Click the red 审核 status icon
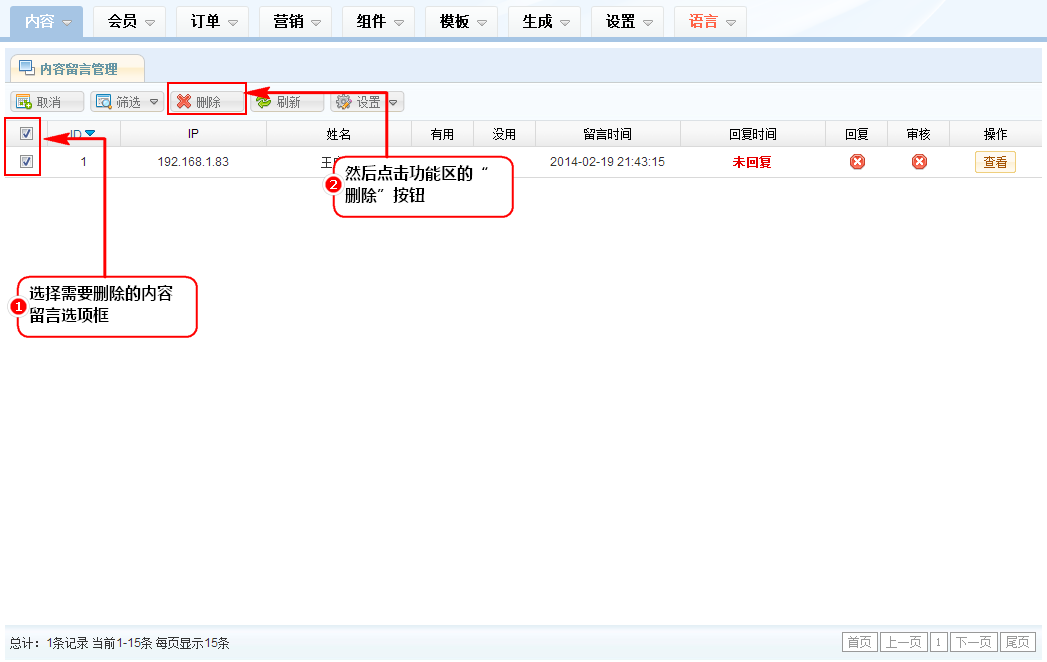Screen dimensions: 1047x662 [x=919, y=162]
